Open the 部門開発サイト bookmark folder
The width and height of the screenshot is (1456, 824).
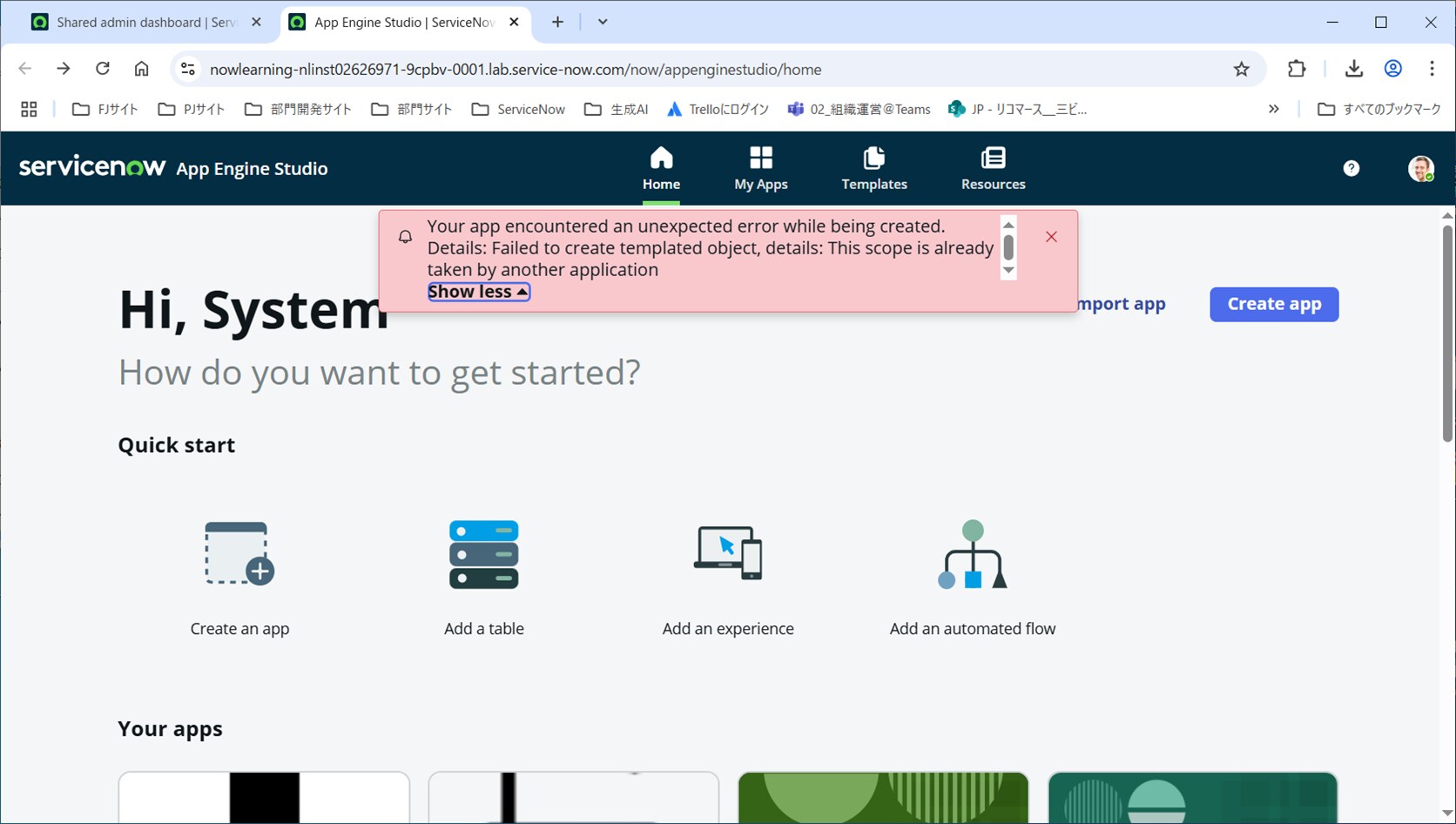coord(298,109)
